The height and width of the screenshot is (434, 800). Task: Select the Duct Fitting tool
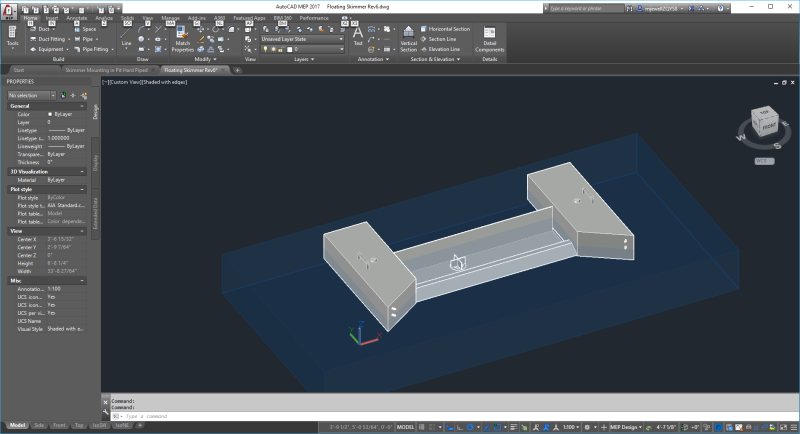coord(51,39)
